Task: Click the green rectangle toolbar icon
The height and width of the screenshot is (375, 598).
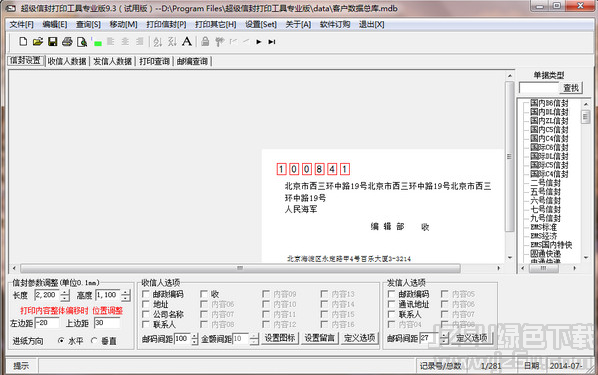Action: (x=97, y=43)
